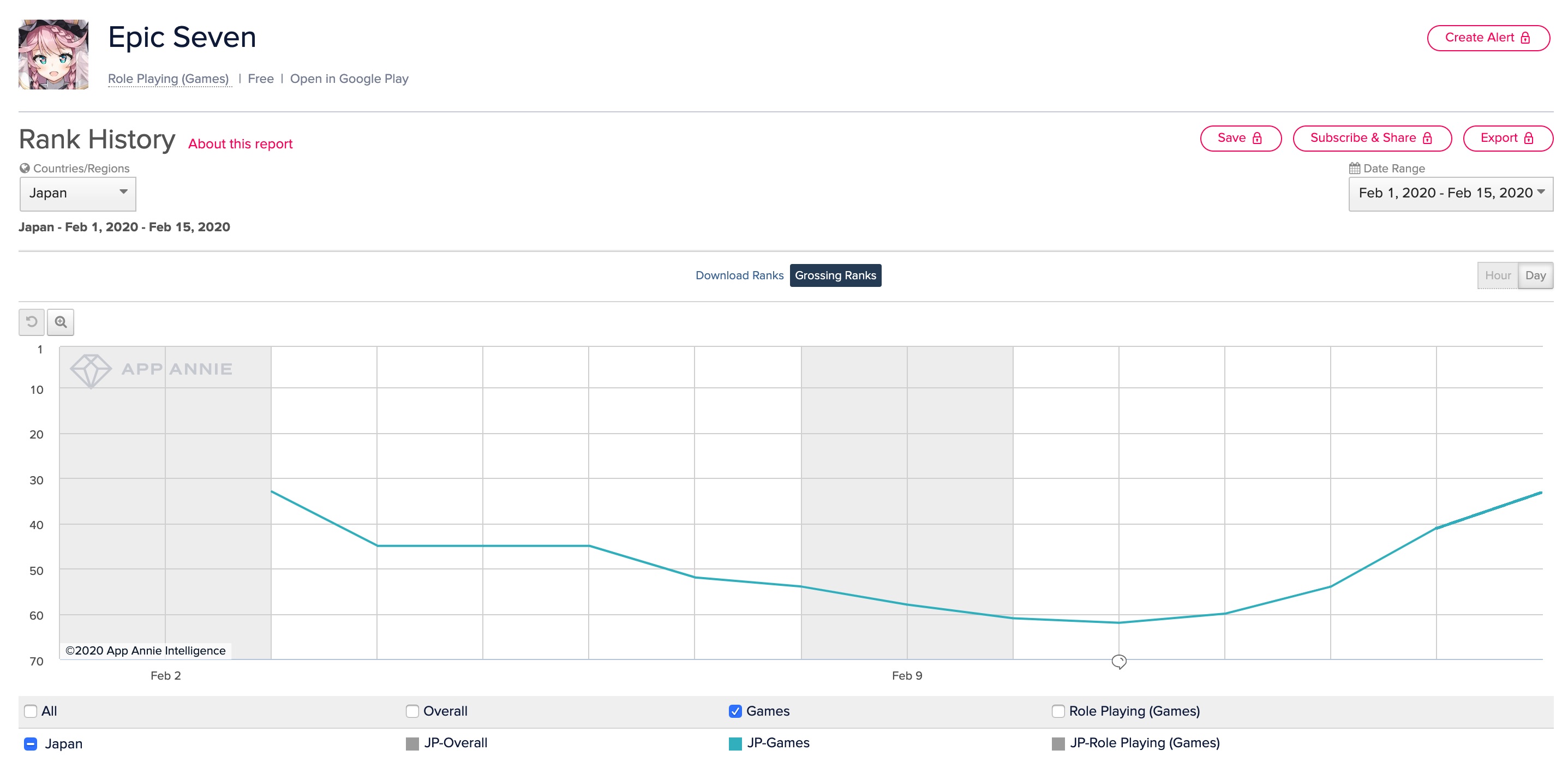
Task: Click the Save button
Action: [x=1241, y=138]
